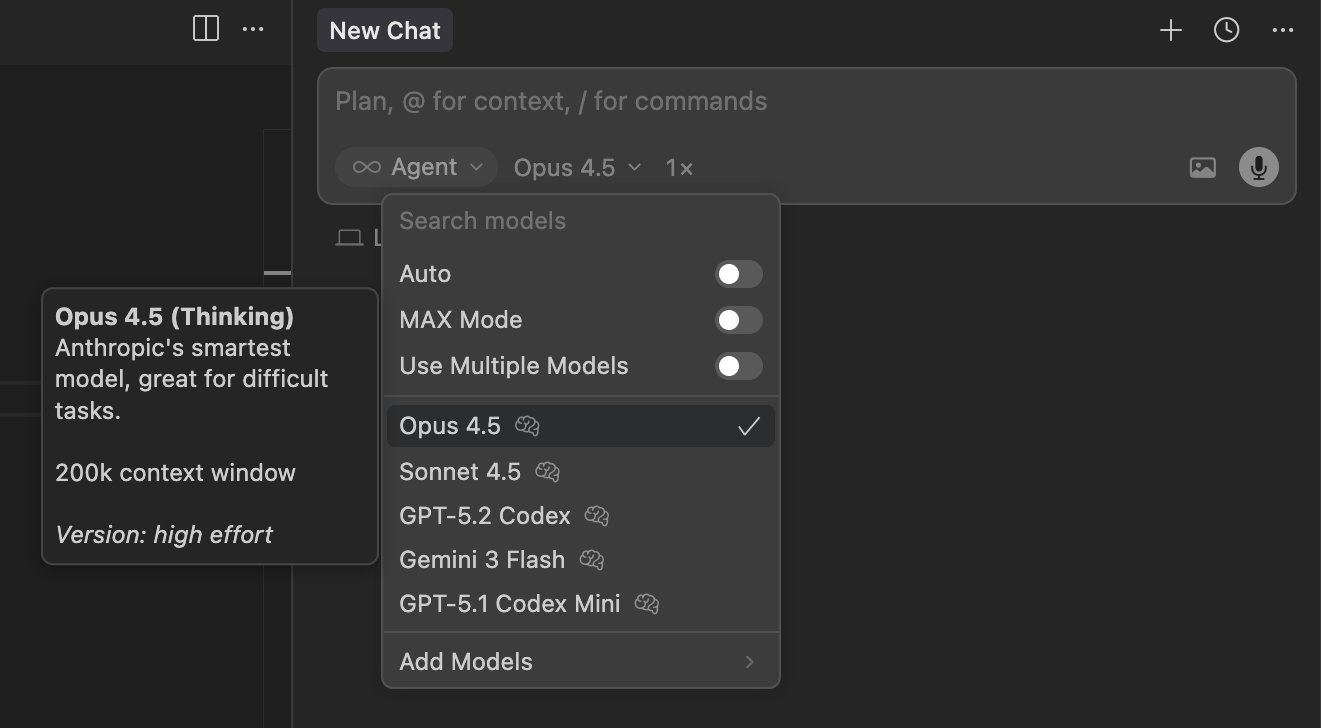Open the new chat plus icon
Viewport: 1321px width, 728px height.
1169,29
